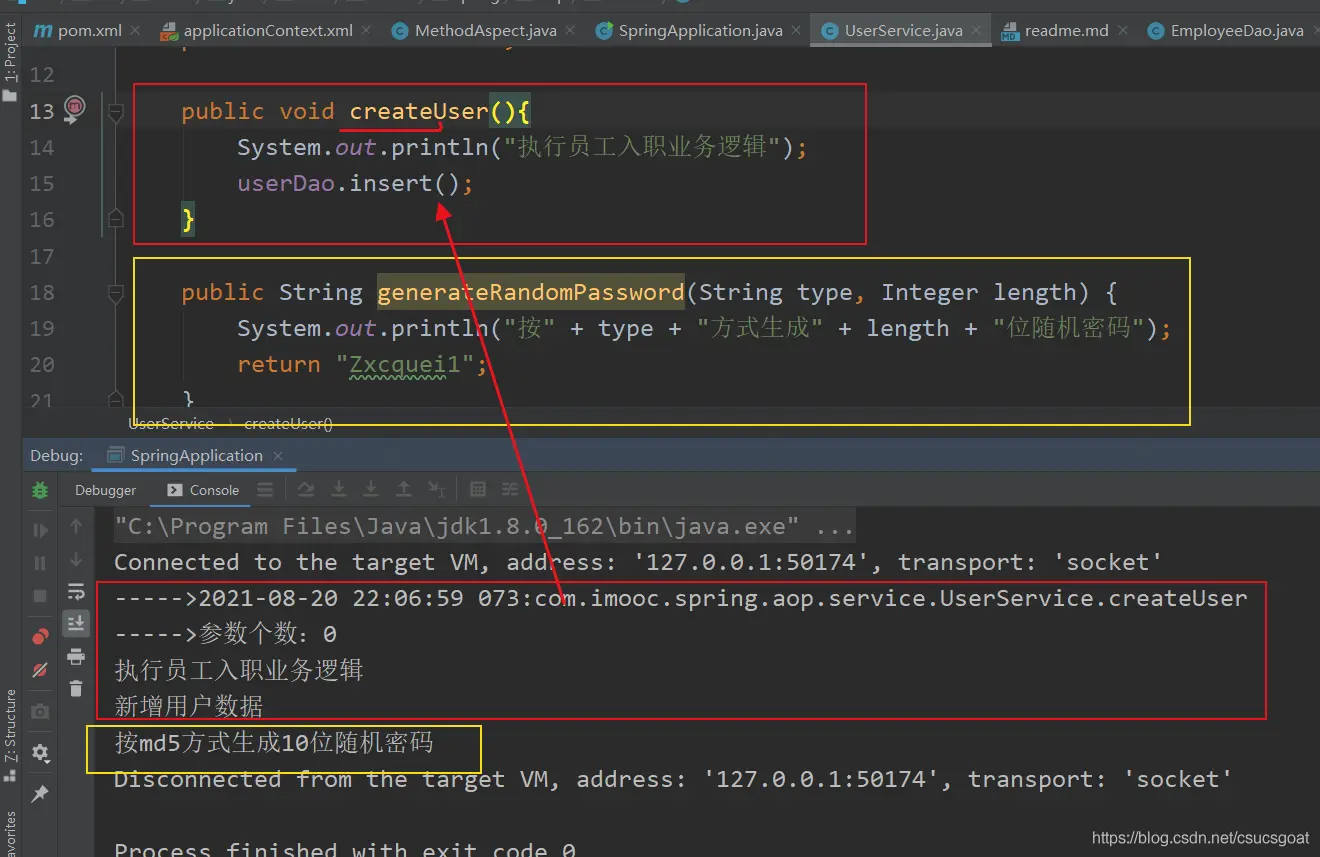Click the Show Execution Point icon

click(x=265, y=490)
